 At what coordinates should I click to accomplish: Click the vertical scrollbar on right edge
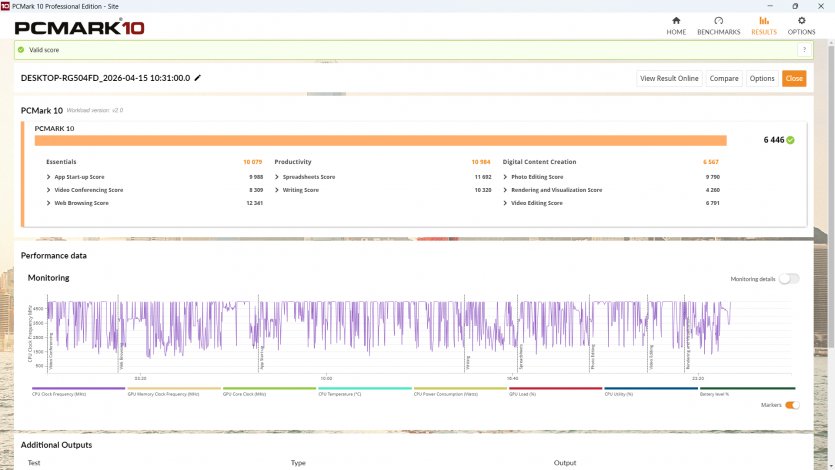(830, 200)
